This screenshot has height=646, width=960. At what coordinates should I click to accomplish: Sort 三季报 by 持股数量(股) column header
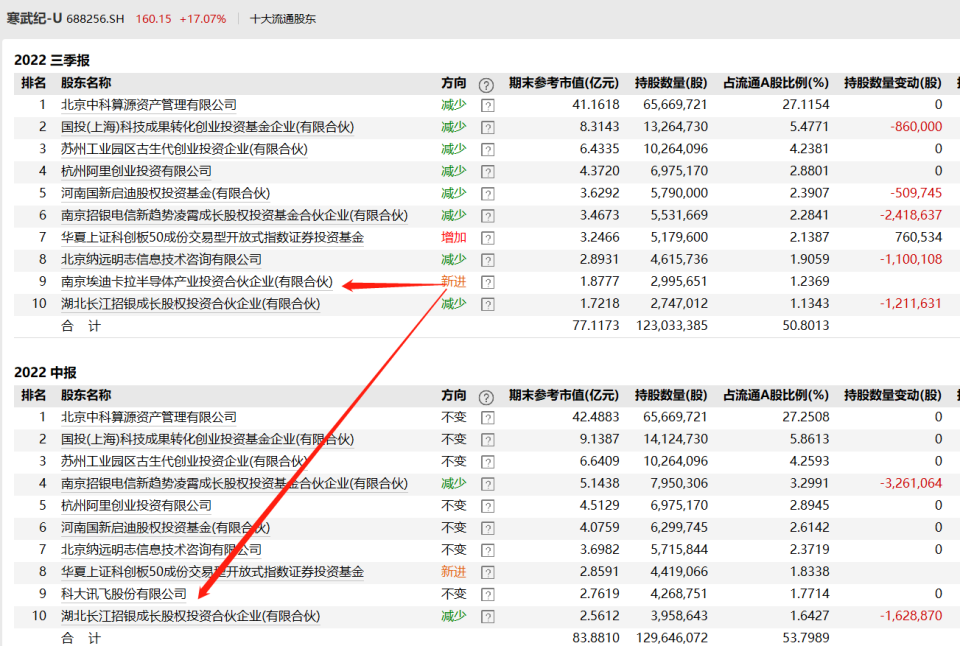tap(671, 83)
